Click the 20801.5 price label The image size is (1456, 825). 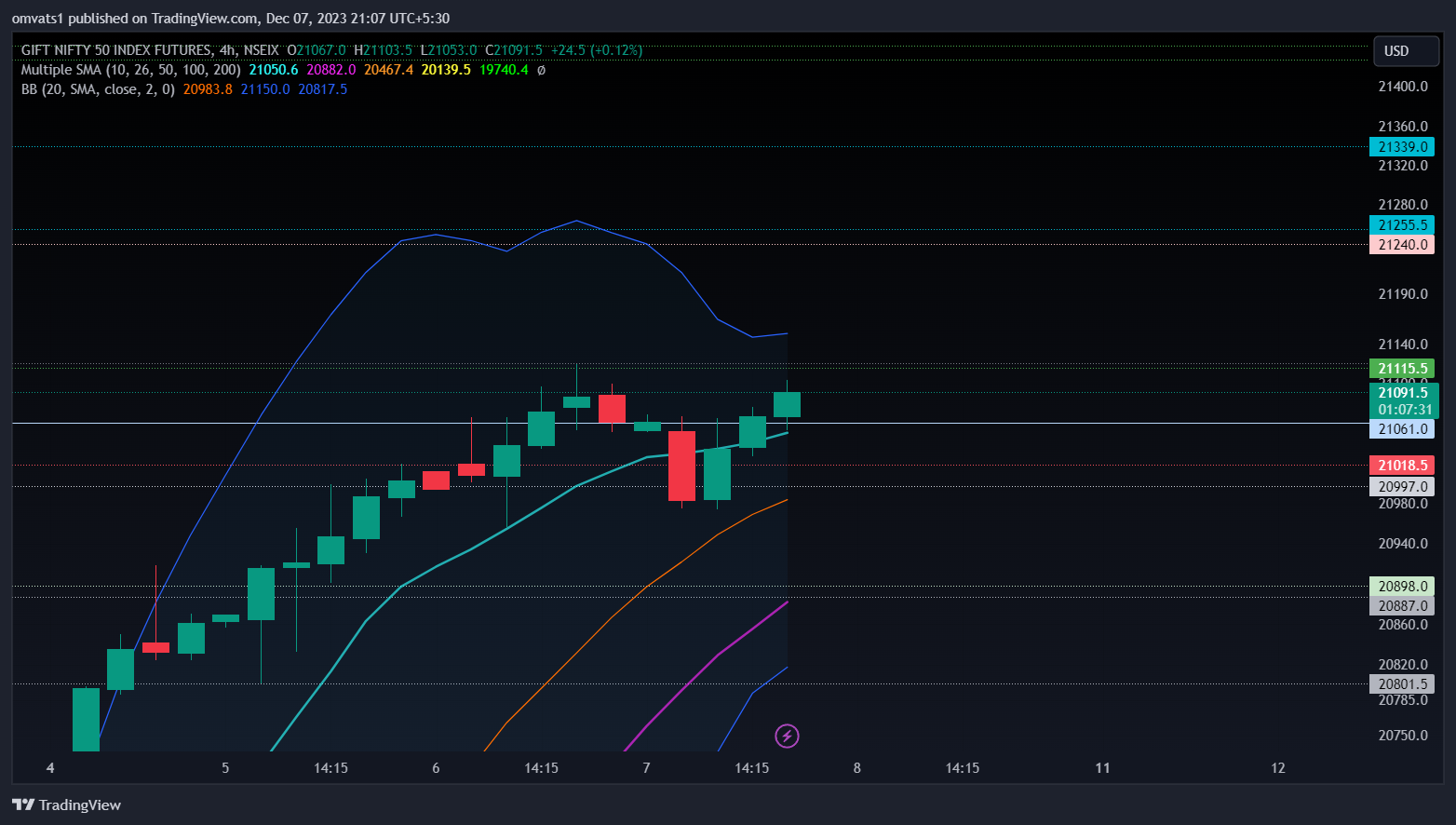[1402, 684]
